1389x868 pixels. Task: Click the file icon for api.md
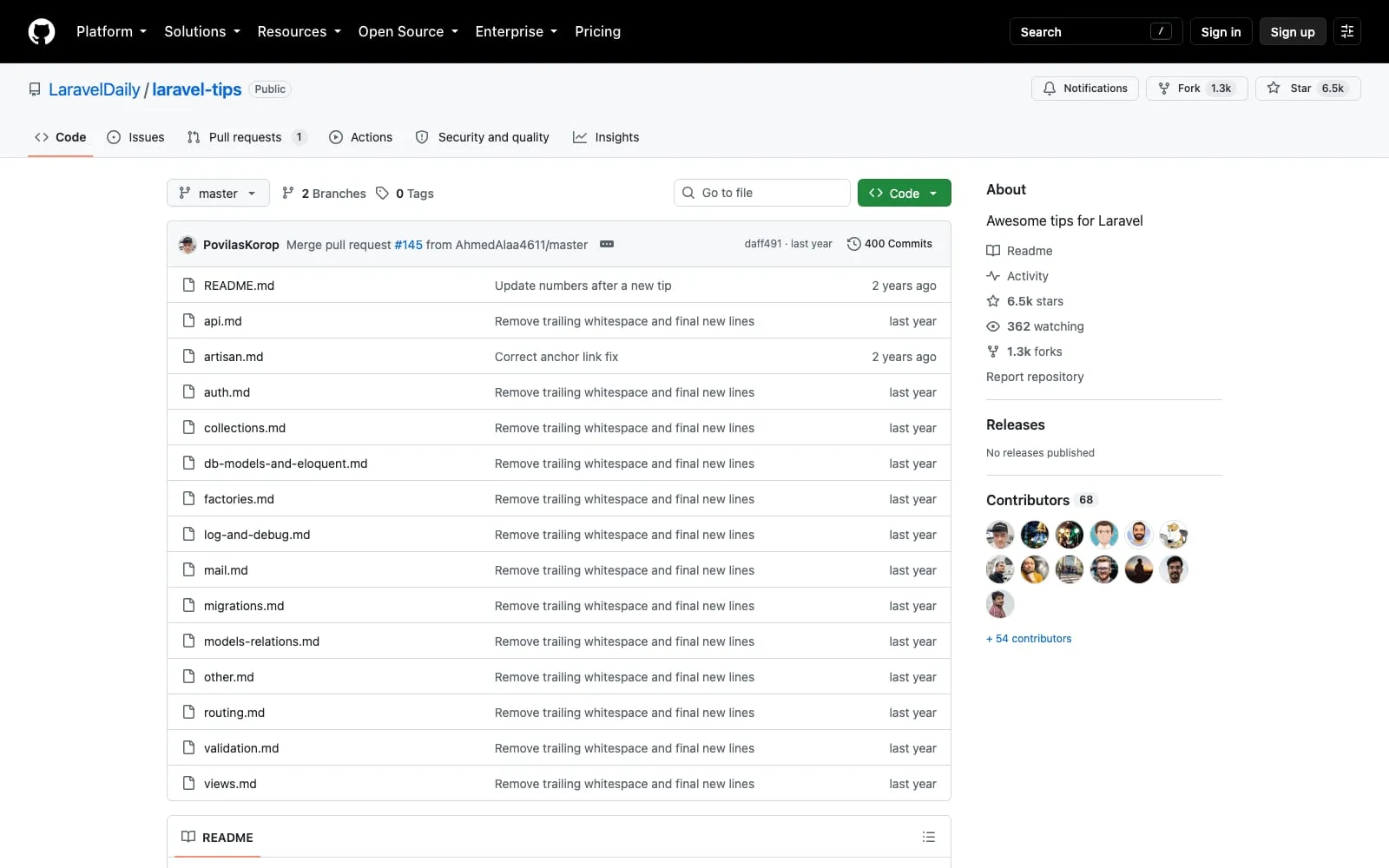pyautogui.click(x=188, y=320)
